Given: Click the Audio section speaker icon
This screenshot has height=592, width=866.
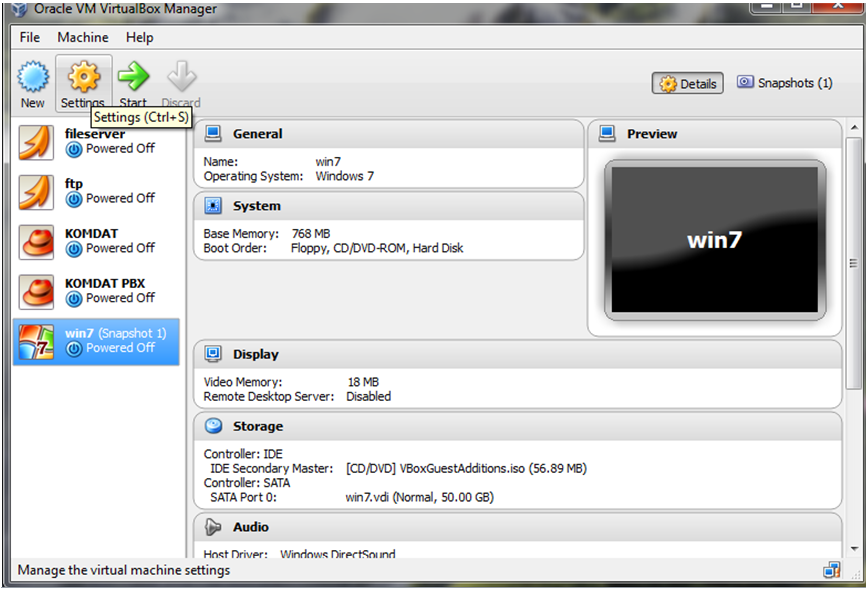Looking at the screenshot, I should click(x=213, y=527).
